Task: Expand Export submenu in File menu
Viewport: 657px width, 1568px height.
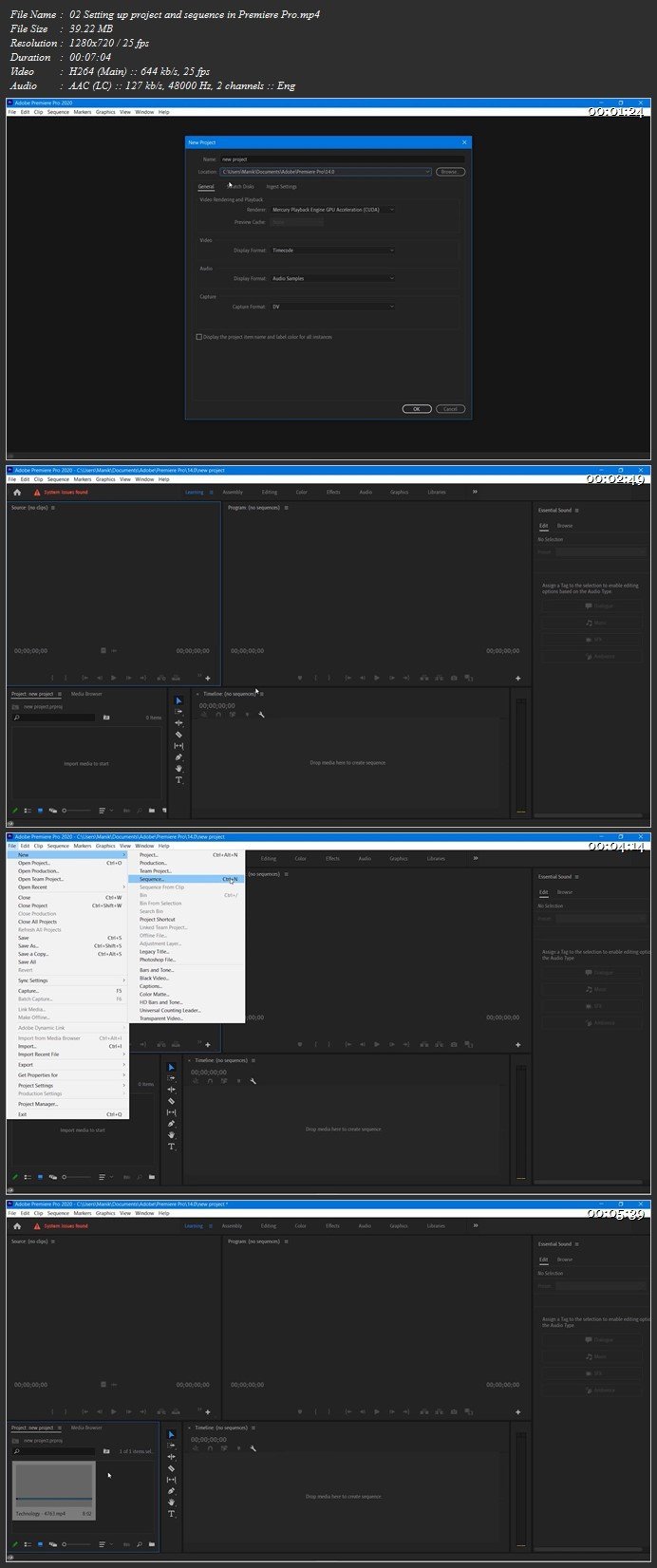Action: click(x=67, y=1065)
